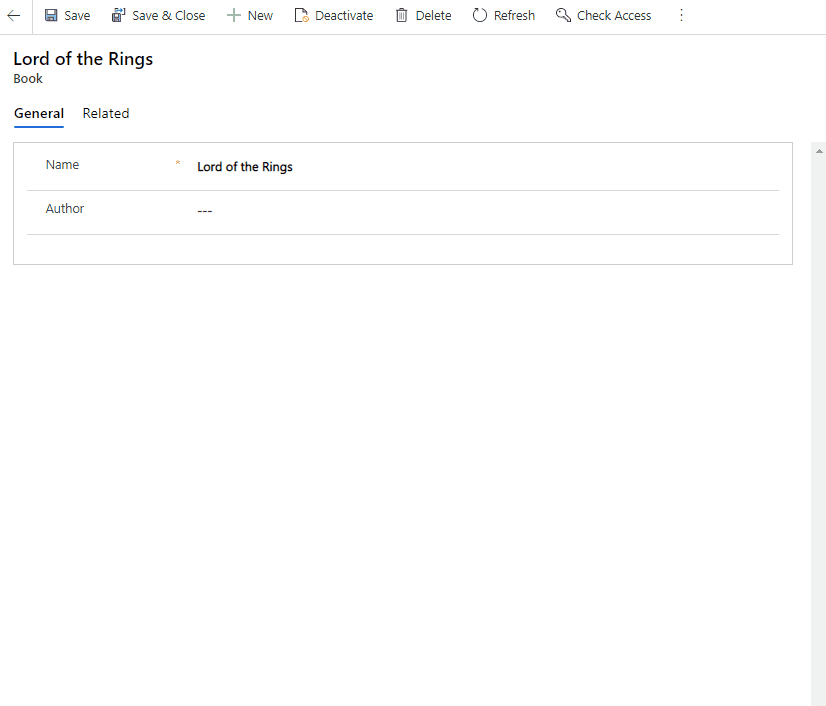
Task: Click the Check Access label
Action: tap(614, 16)
